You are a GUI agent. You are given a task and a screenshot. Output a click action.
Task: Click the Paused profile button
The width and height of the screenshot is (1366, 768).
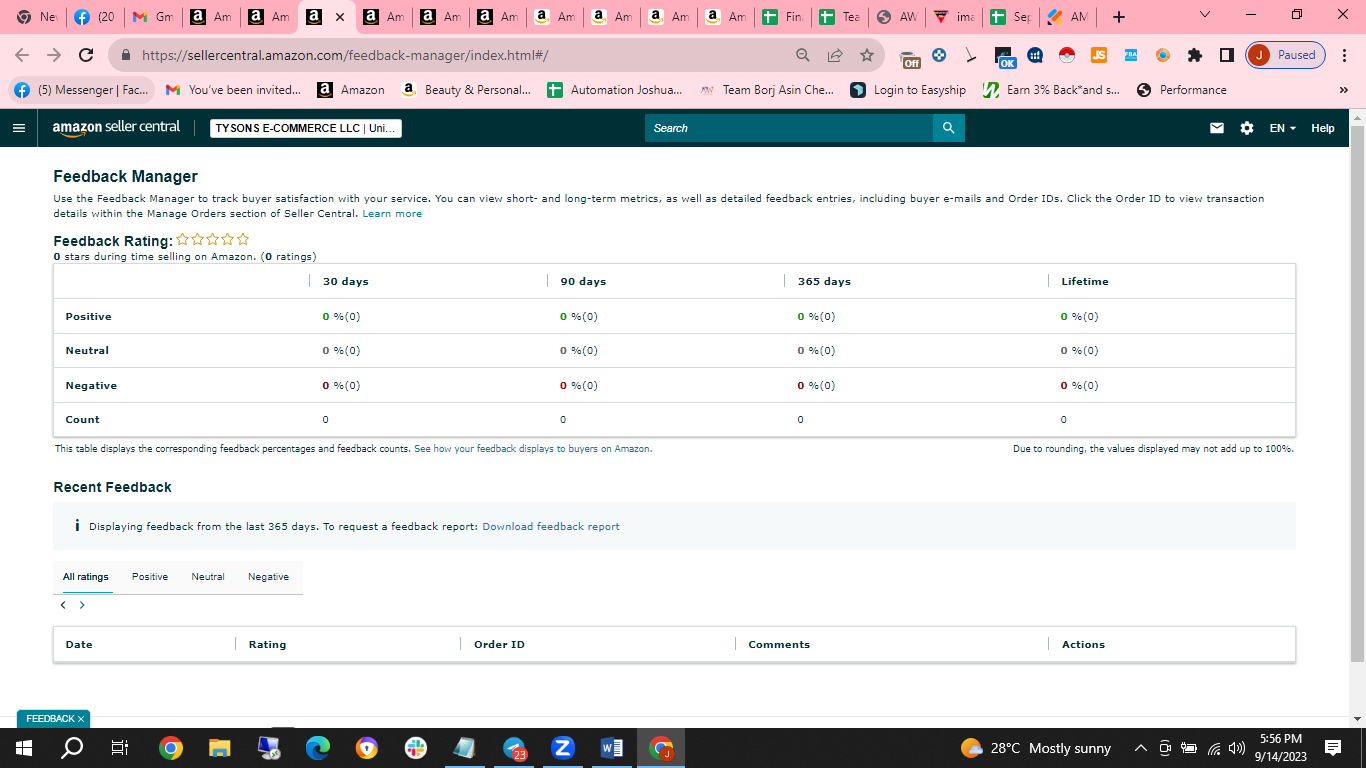[1285, 55]
